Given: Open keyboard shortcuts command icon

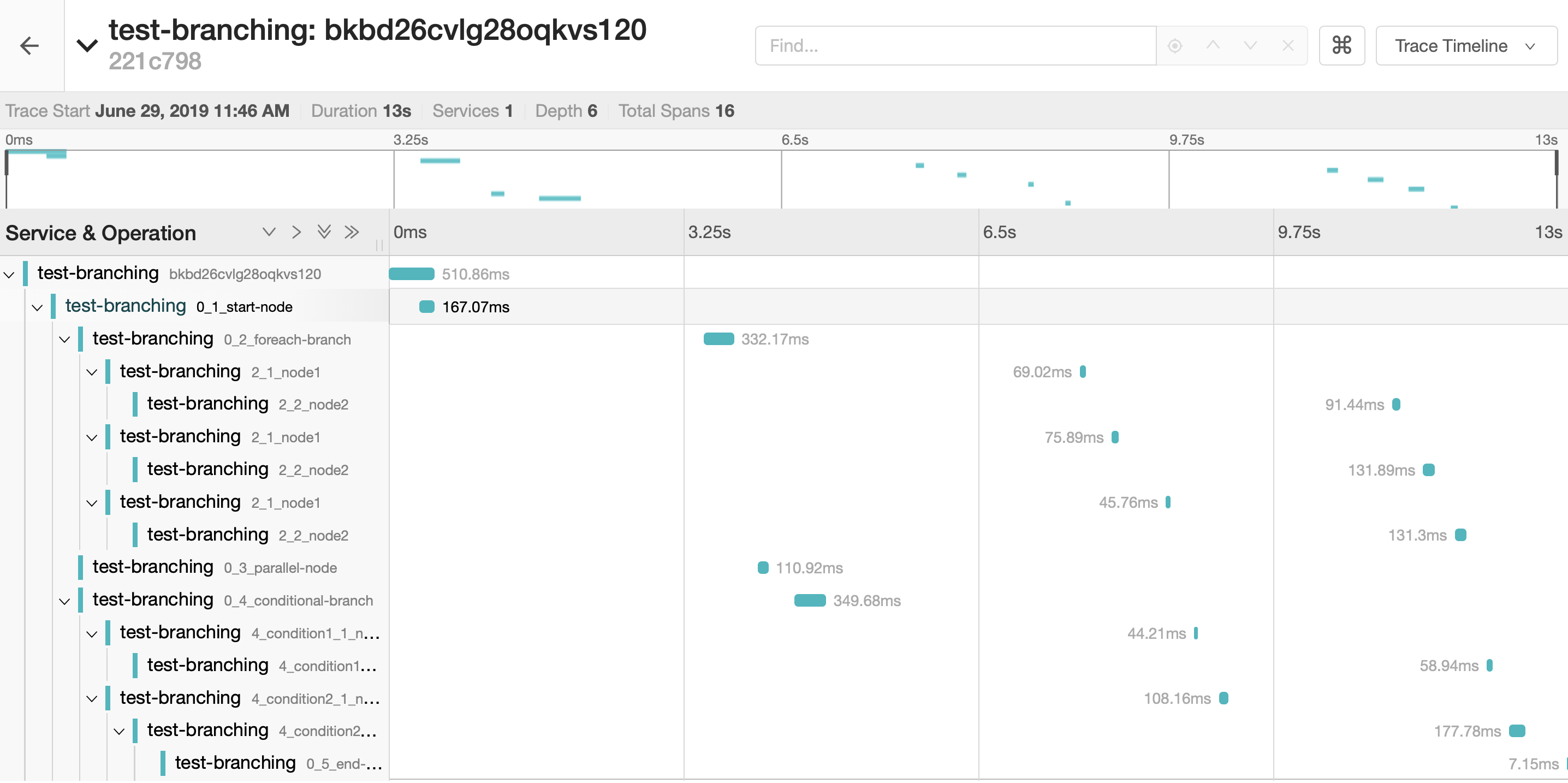Looking at the screenshot, I should tap(1341, 46).
